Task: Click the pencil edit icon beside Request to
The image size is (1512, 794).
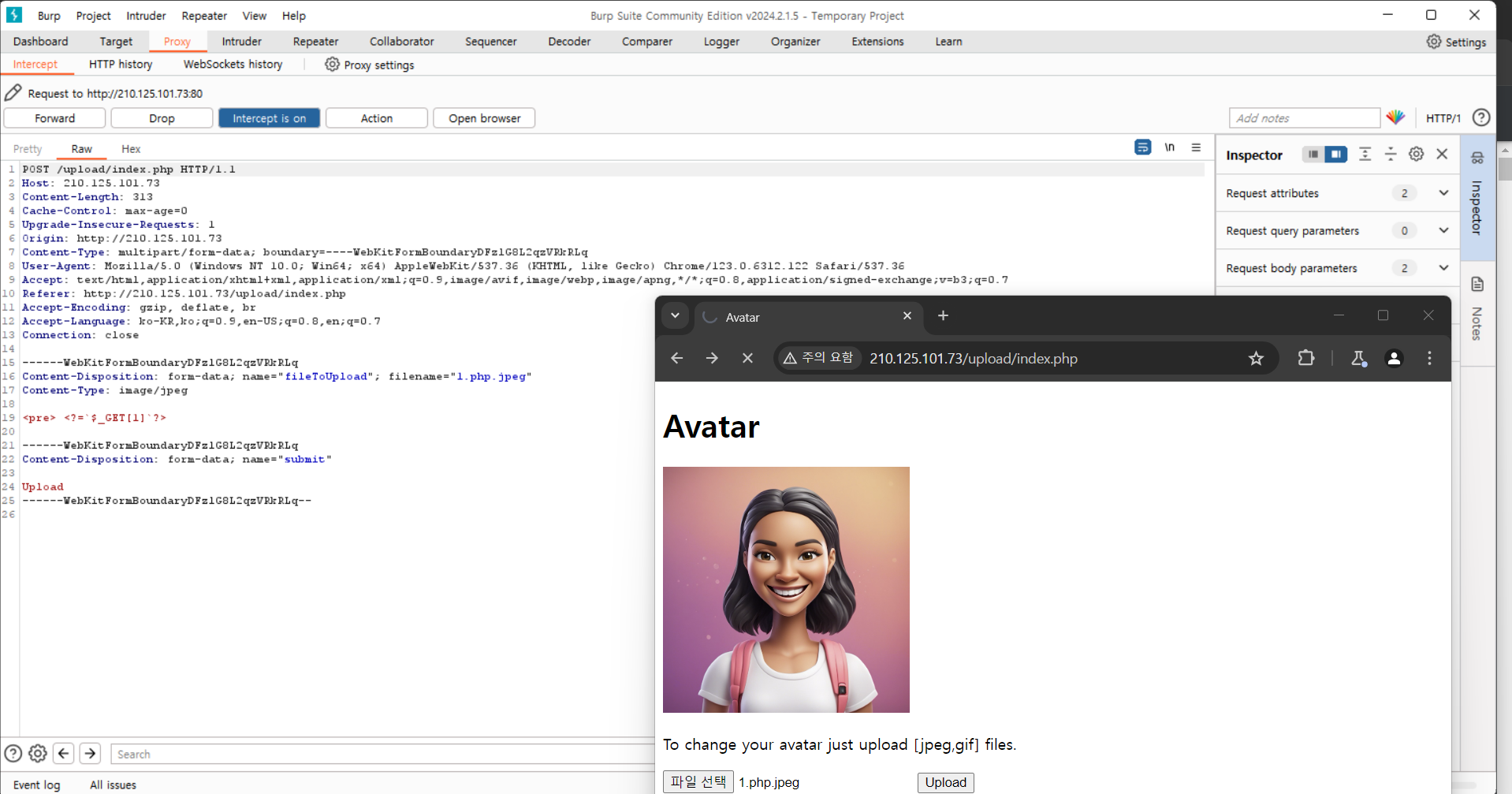Action: coord(13,93)
